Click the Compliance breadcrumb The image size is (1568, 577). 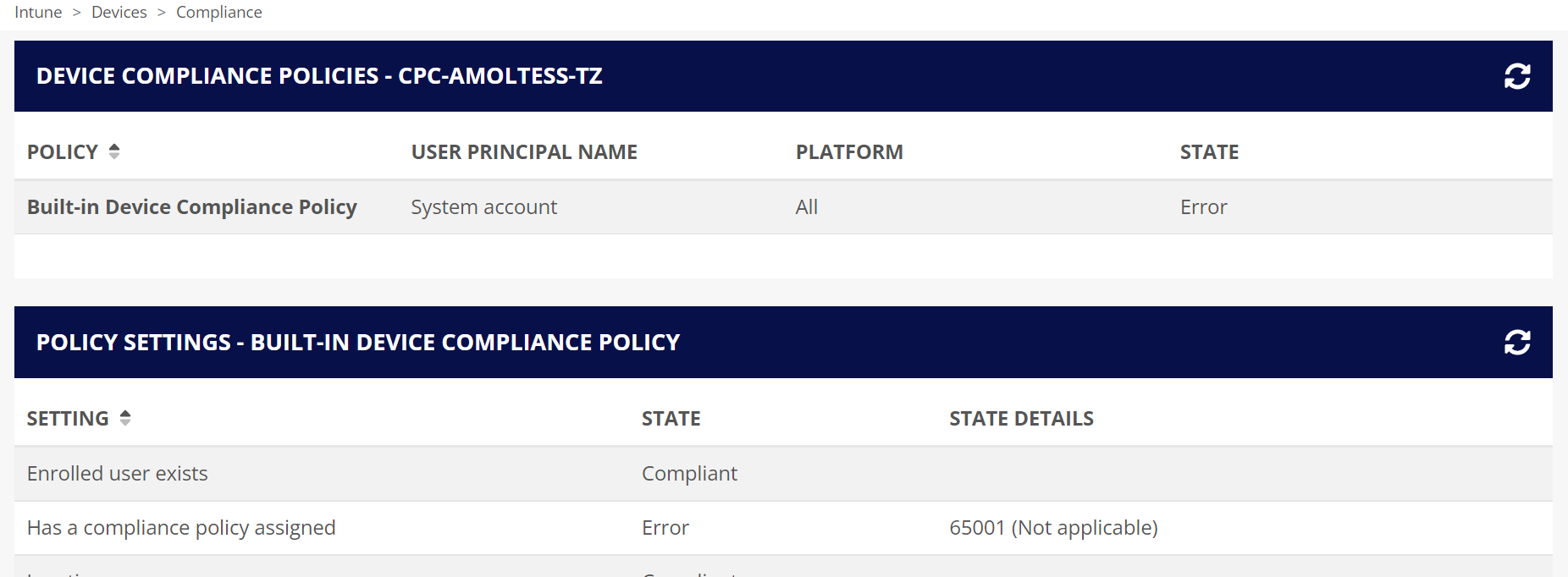219,13
